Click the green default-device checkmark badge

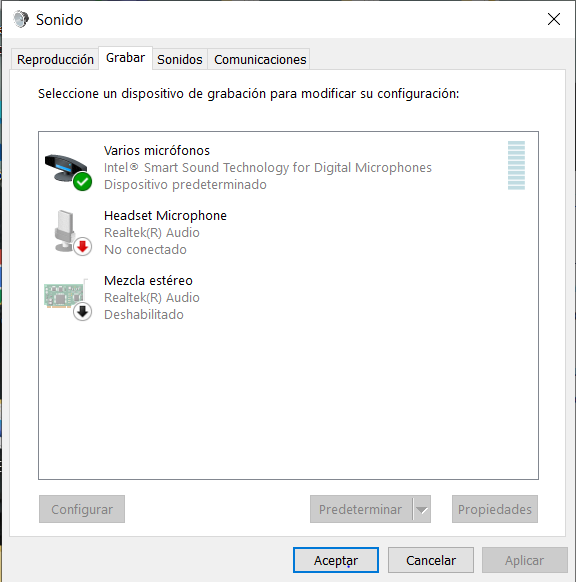82,182
